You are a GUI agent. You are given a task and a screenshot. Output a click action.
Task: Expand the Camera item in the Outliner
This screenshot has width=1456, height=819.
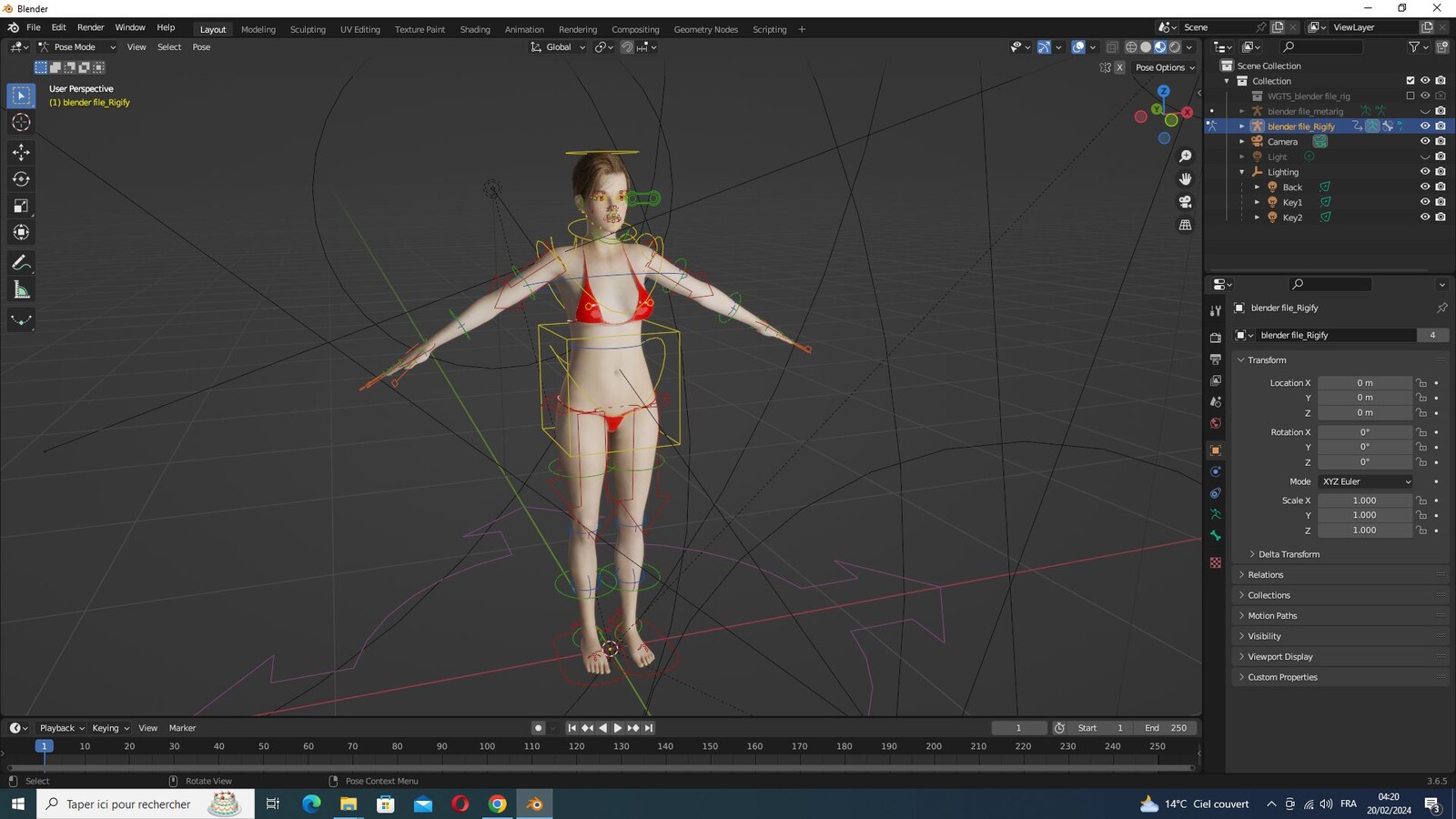coord(1242,141)
